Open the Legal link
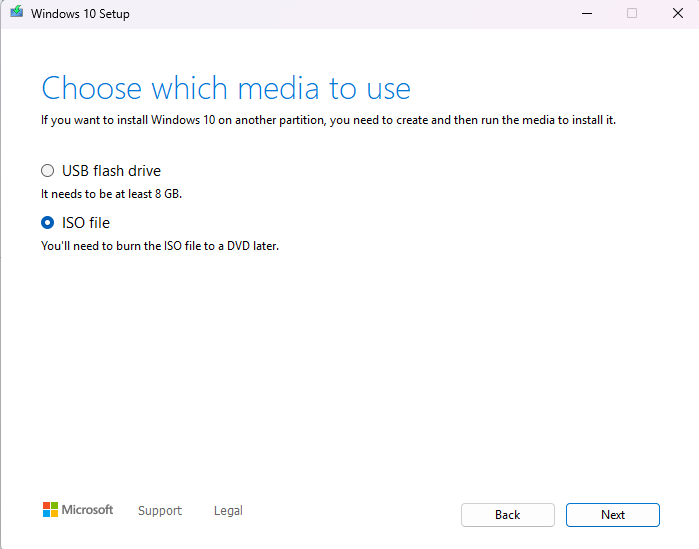 click(x=228, y=511)
